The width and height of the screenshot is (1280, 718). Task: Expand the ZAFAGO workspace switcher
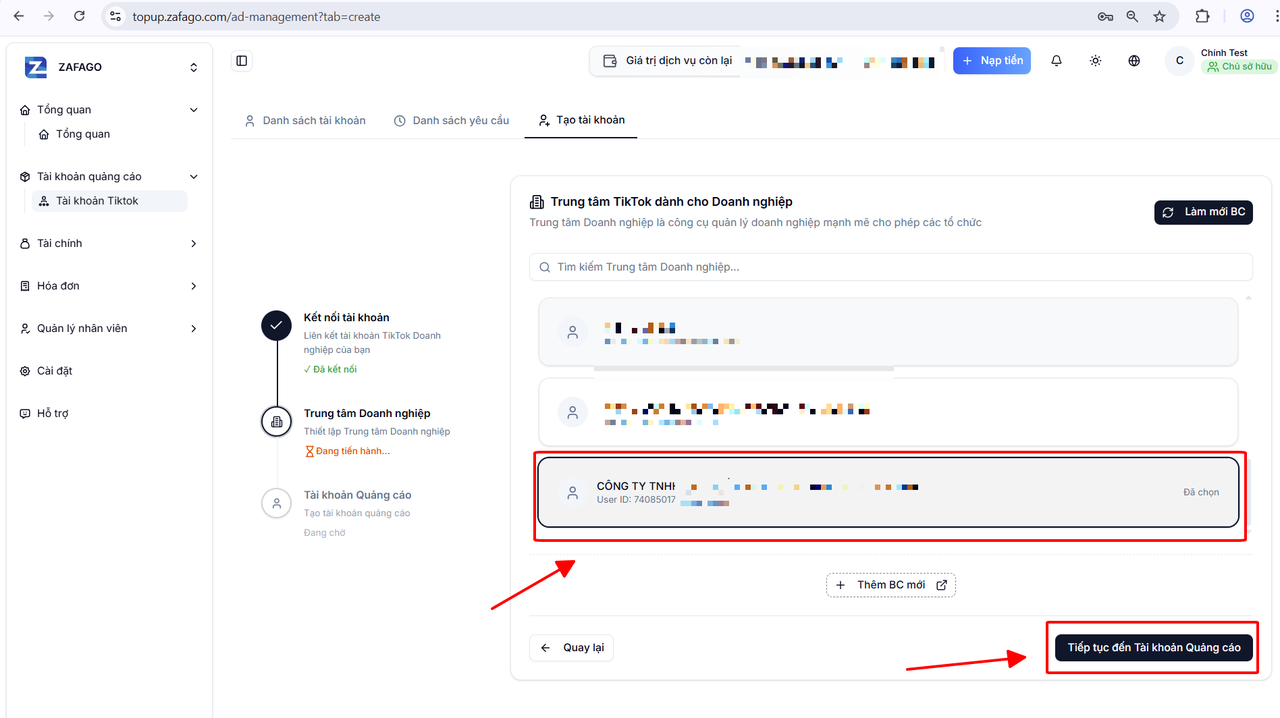tap(194, 67)
